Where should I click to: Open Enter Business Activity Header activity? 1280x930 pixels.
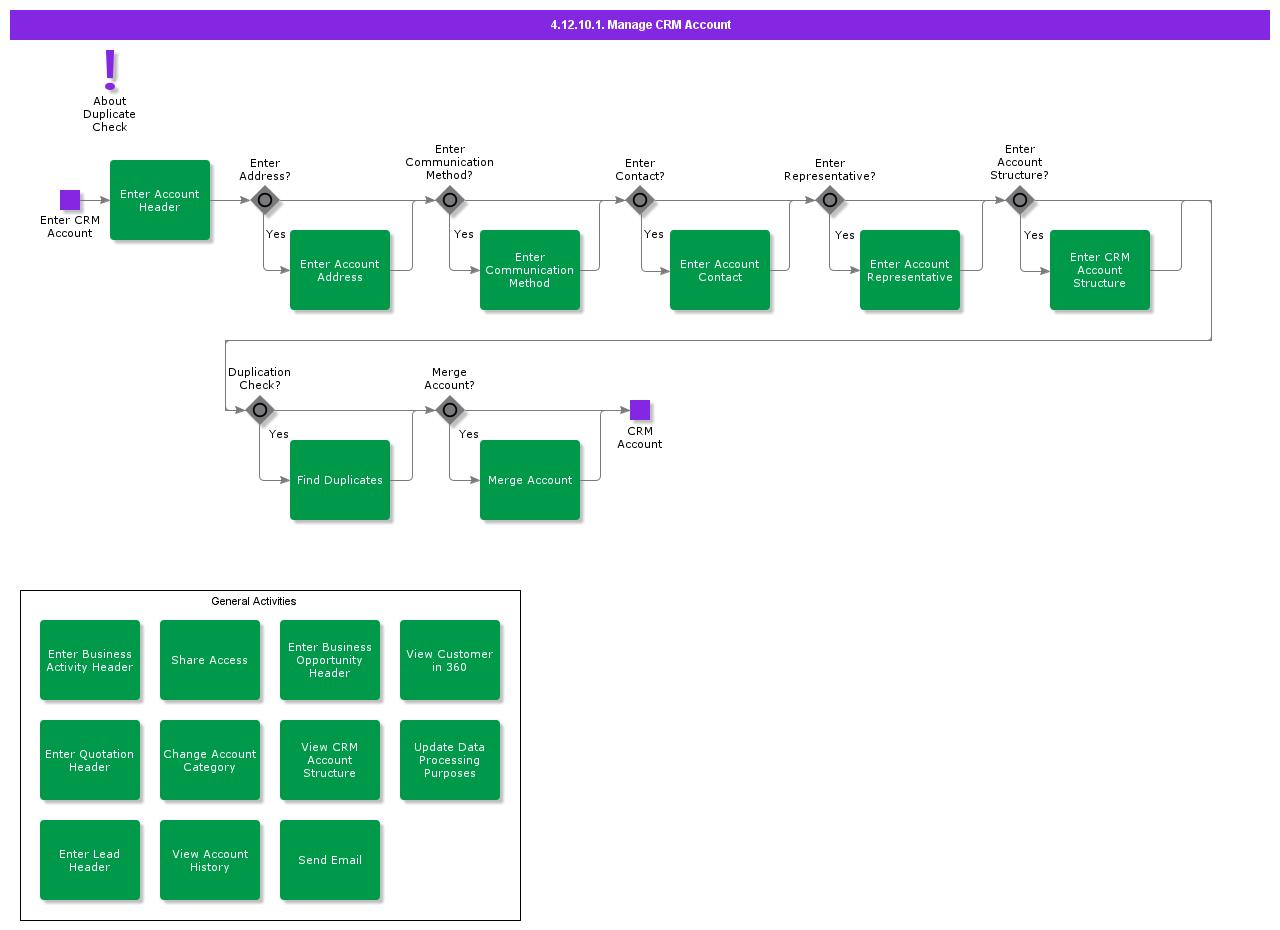pos(90,660)
